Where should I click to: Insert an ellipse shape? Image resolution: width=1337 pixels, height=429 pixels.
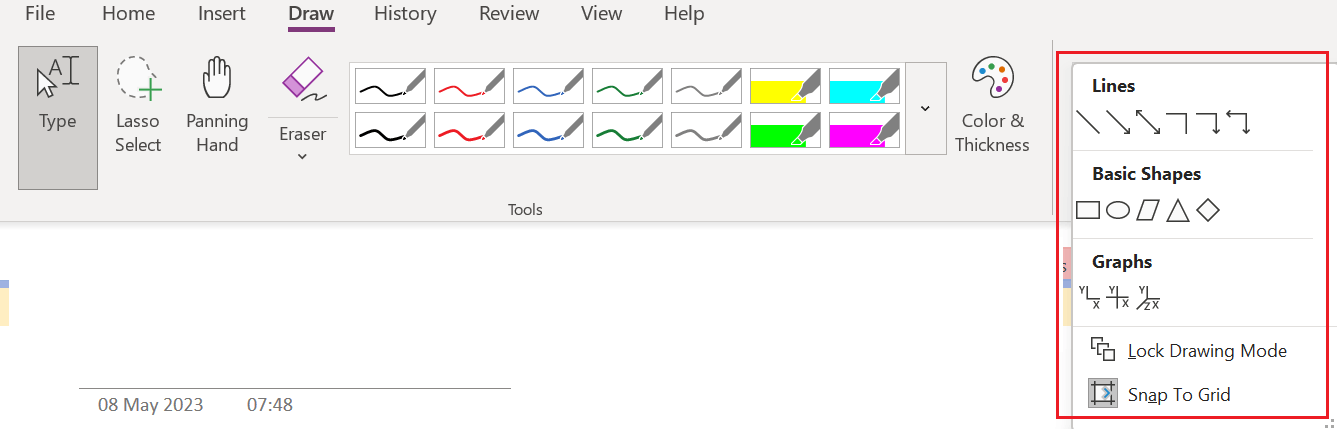pyautogui.click(x=1118, y=210)
